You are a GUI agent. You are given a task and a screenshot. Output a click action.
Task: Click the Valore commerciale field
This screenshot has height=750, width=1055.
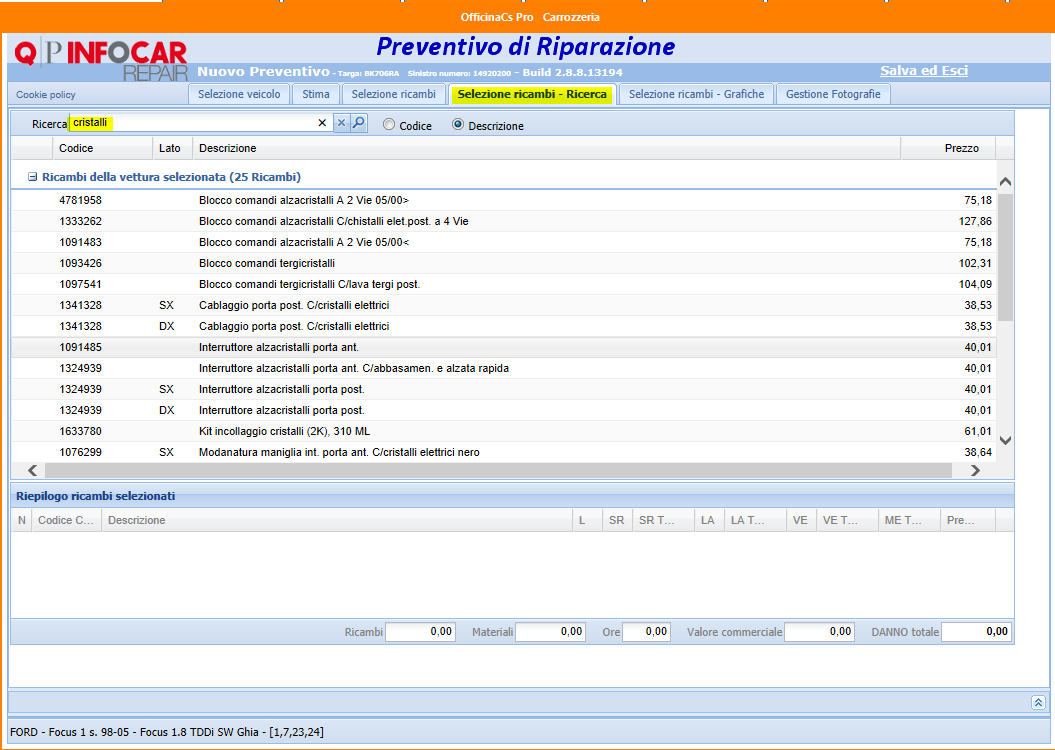(819, 632)
